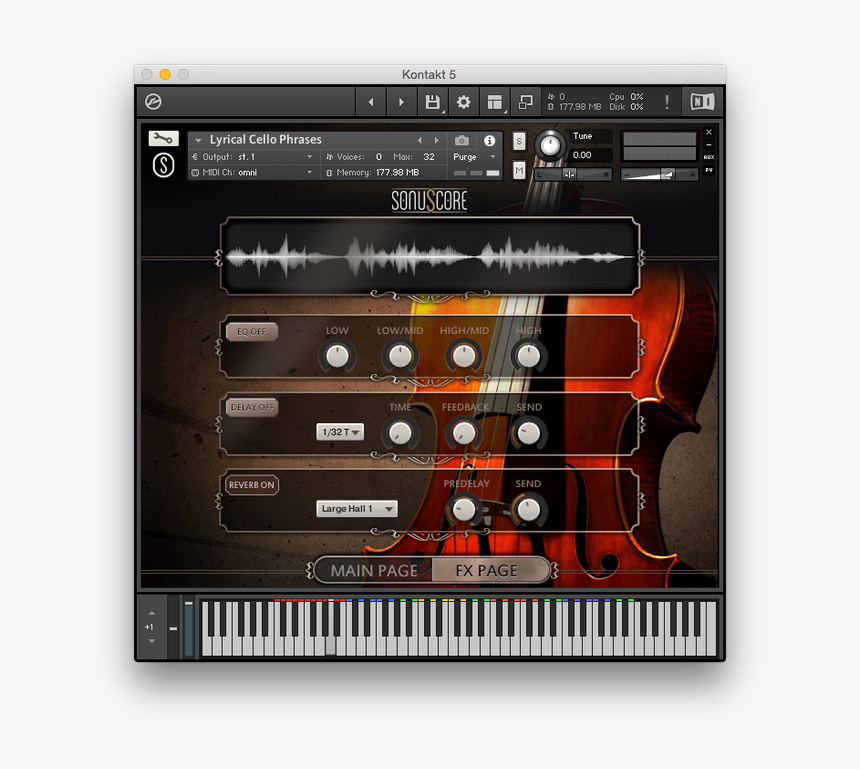
Task: Toggle the PV button
Action: tap(709, 170)
